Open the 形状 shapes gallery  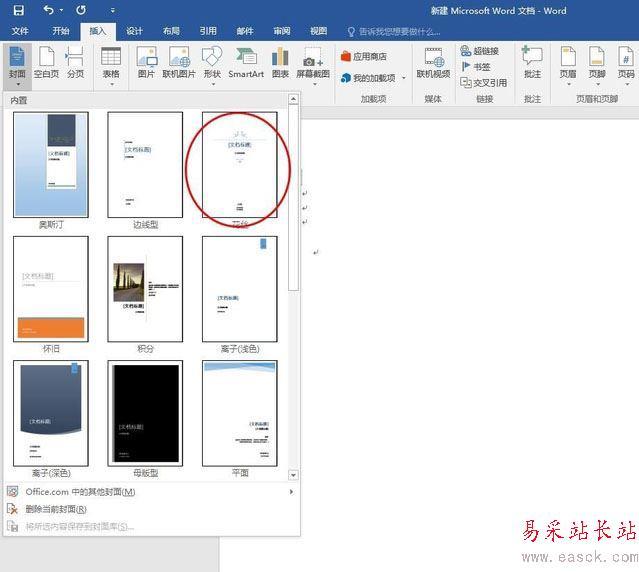point(212,66)
